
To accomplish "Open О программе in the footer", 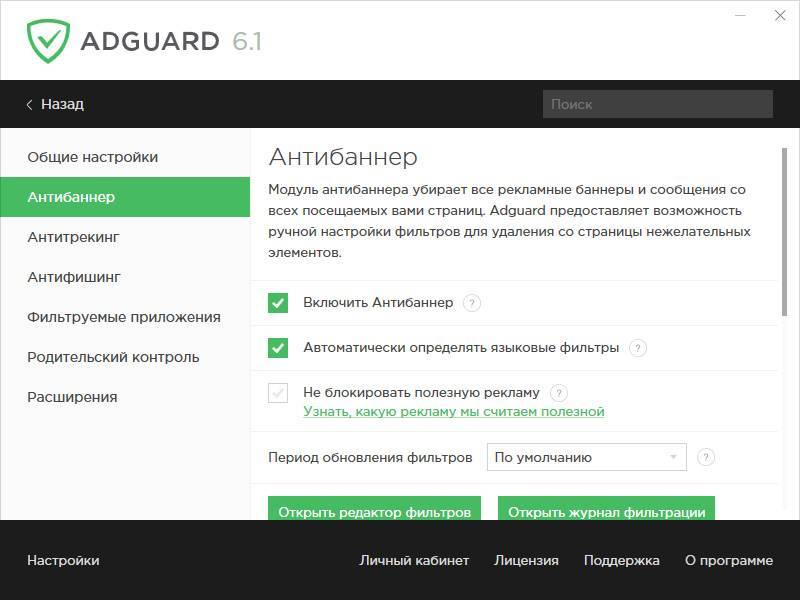I will 729,560.
